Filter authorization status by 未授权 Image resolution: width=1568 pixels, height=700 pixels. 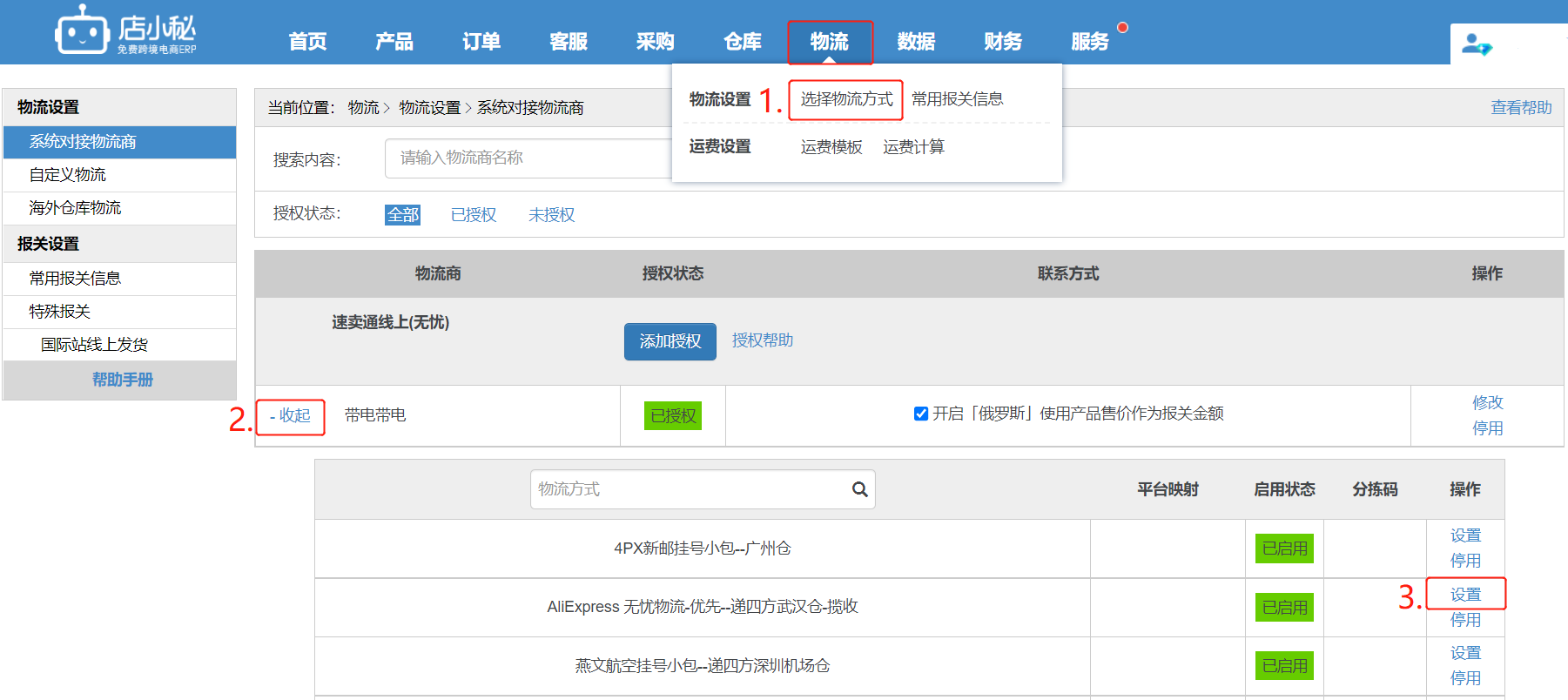pyautogui.click(x=551, y=215)
